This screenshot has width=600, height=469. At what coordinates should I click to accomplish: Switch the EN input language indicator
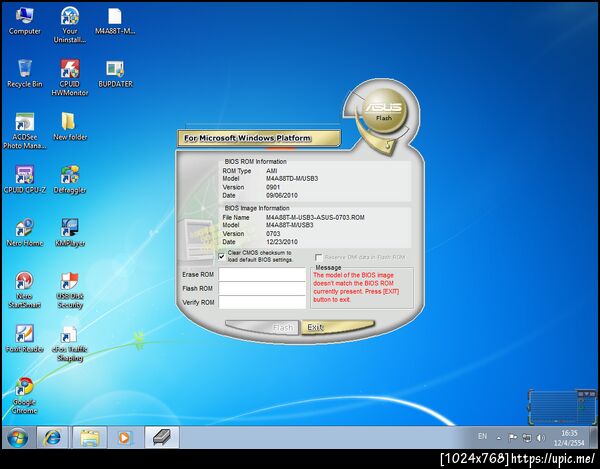coord(483,436)
